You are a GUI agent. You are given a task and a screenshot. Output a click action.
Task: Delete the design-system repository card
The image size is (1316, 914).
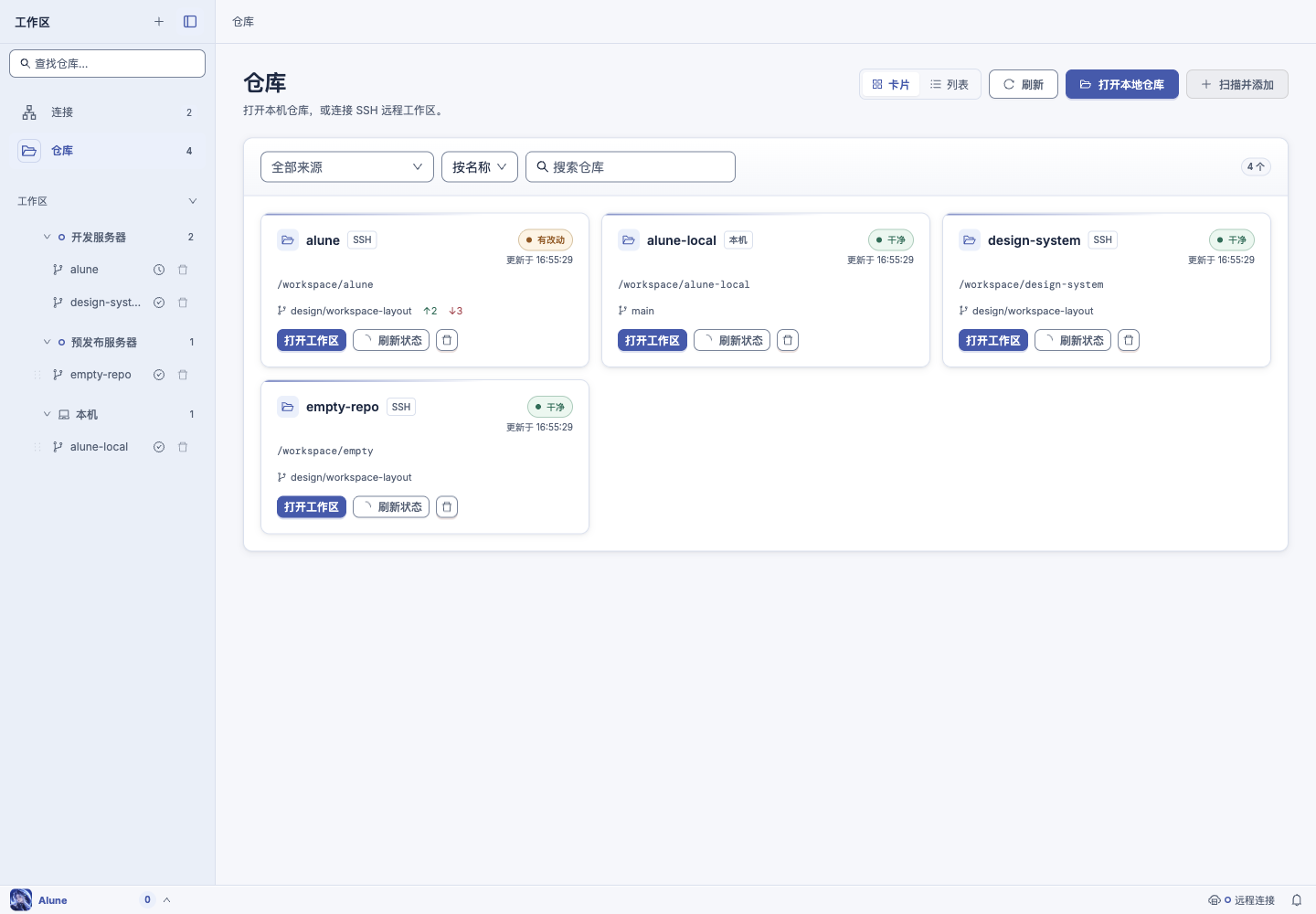(1129, 340)
